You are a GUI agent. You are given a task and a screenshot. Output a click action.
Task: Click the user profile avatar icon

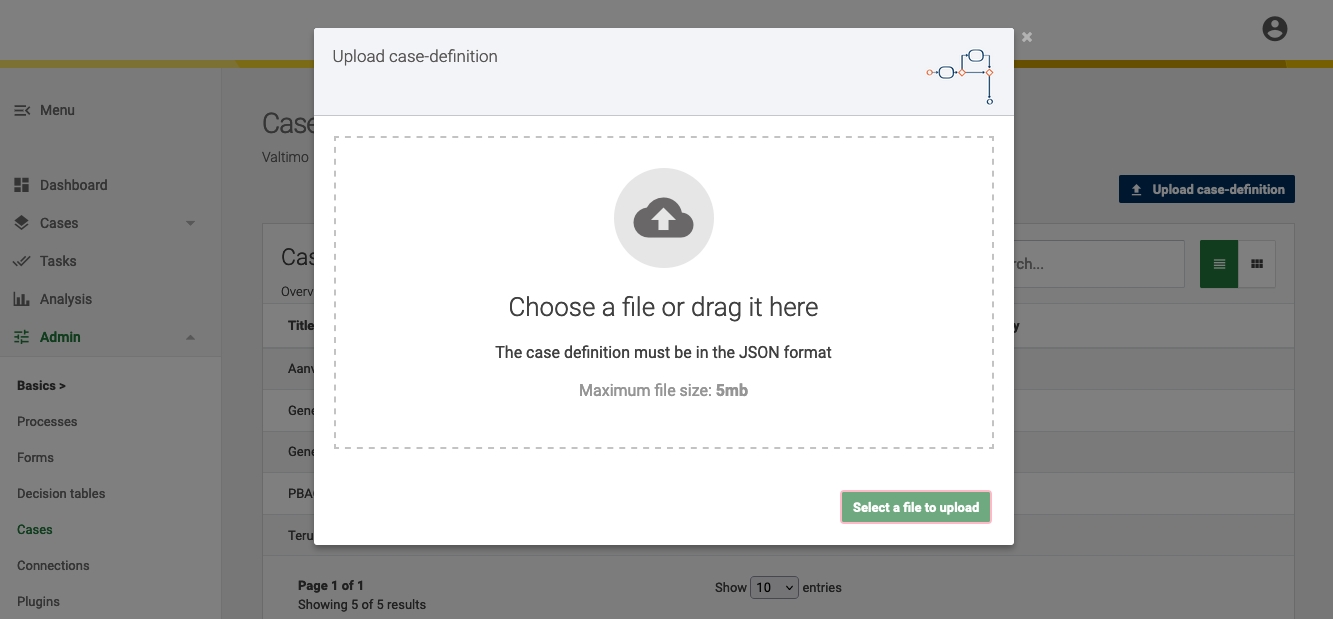(x=1274, y=29)
